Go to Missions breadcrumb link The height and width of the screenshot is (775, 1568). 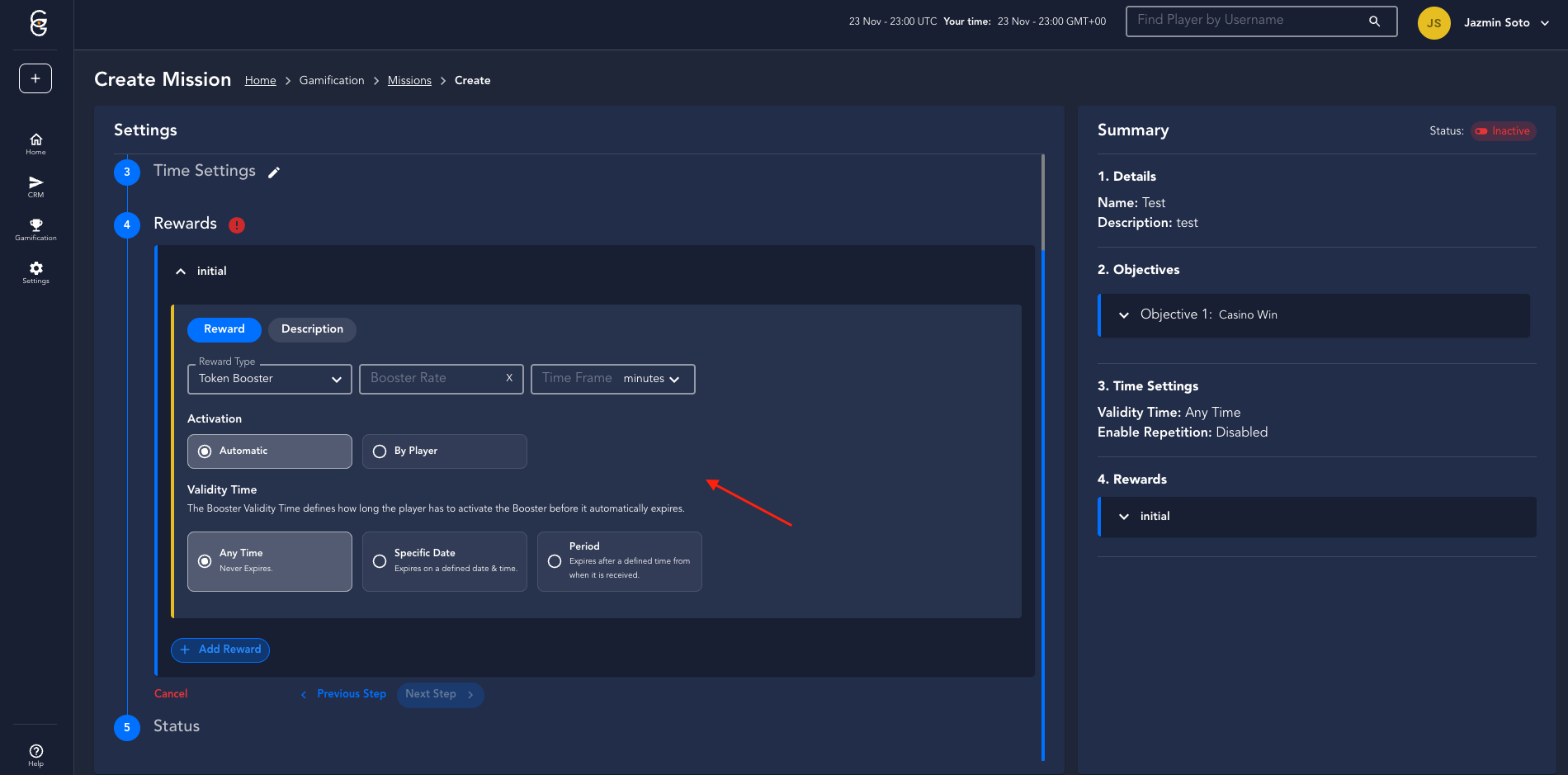[409, 80]
